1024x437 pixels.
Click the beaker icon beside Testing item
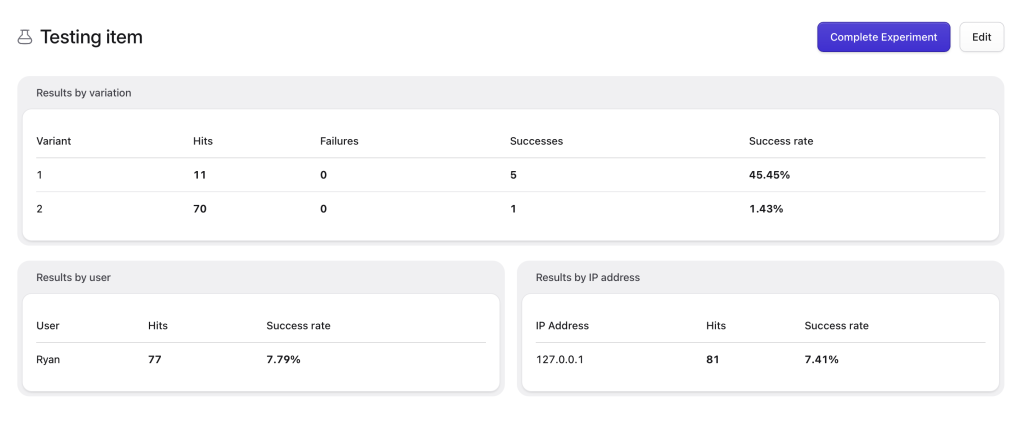coord(25,37)
